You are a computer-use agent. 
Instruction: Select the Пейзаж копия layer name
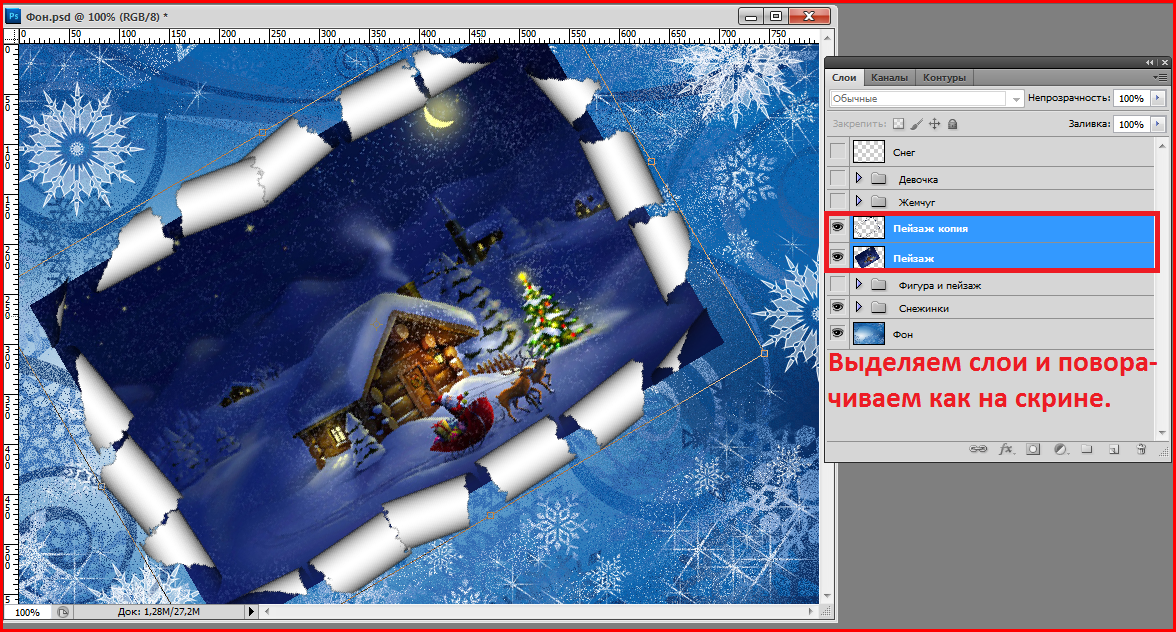tap(930, 229)
